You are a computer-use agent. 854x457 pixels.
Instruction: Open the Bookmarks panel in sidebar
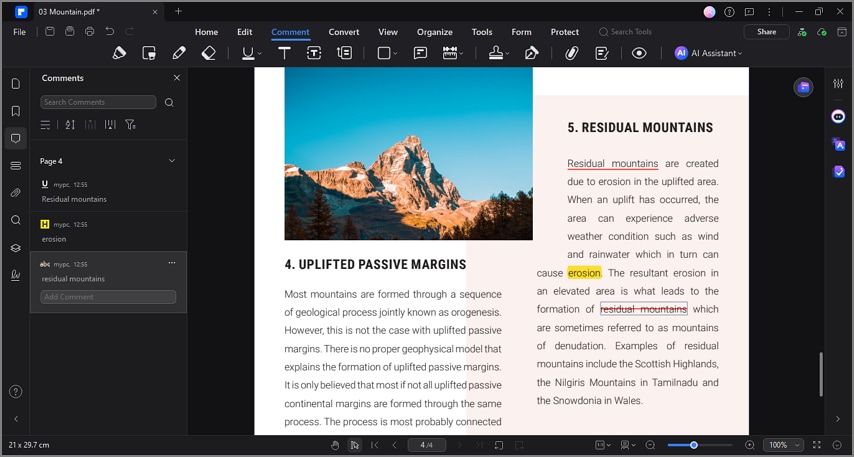16,111
